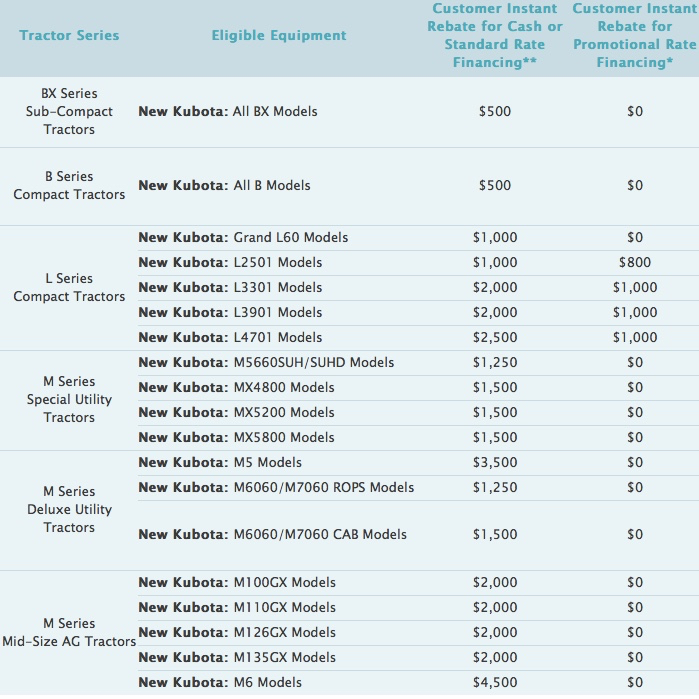Click the $1,000 cash rebate for L2501
This screenshot has height=699, width=699.
tap(495, 263)
